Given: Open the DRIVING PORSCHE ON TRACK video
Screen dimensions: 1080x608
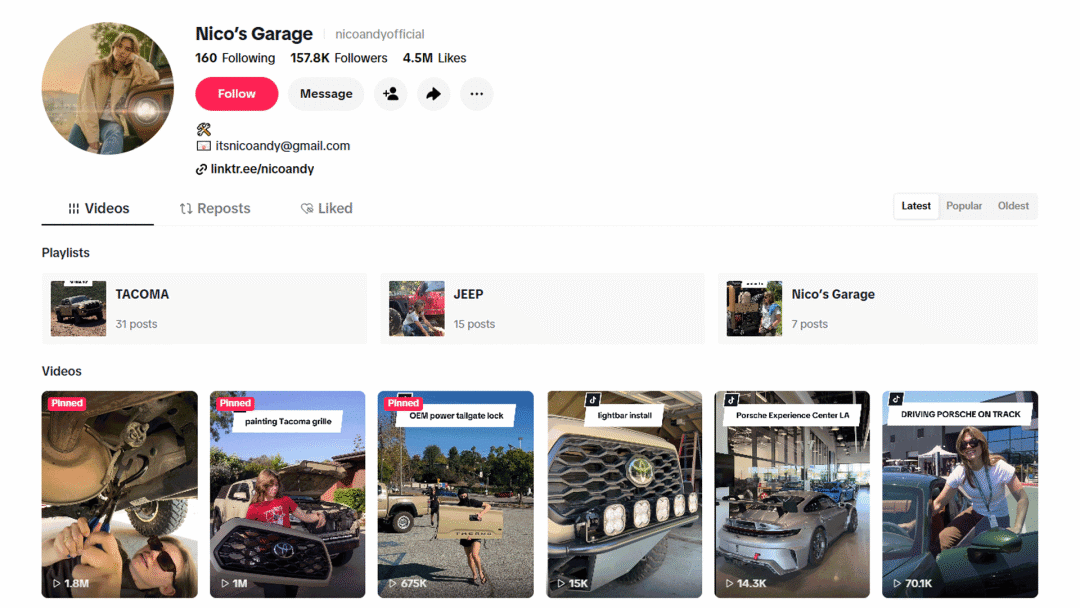Looking at the screenshot, I should click(960, 494).
